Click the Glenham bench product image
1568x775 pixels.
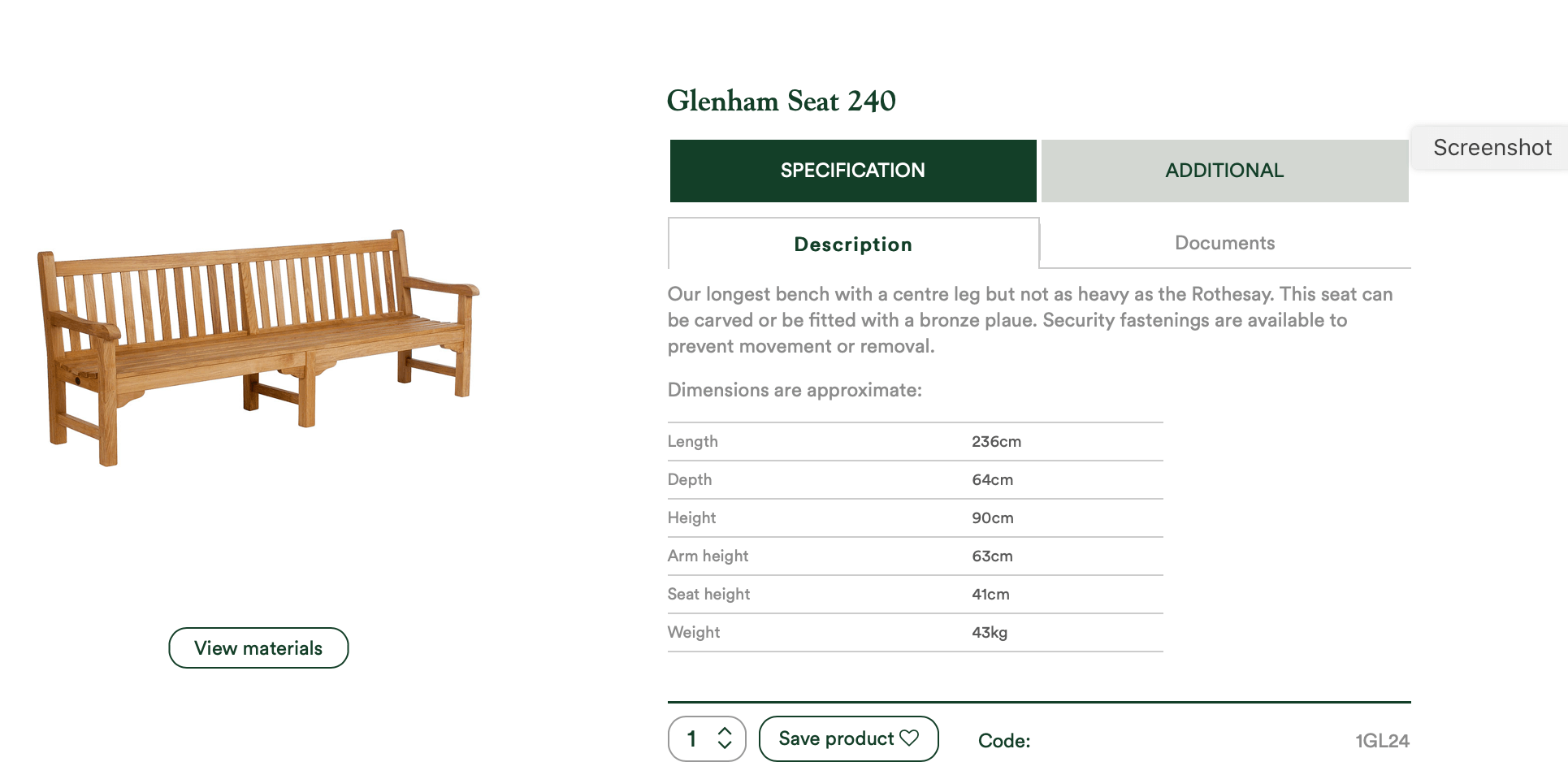tap(258, 348)
